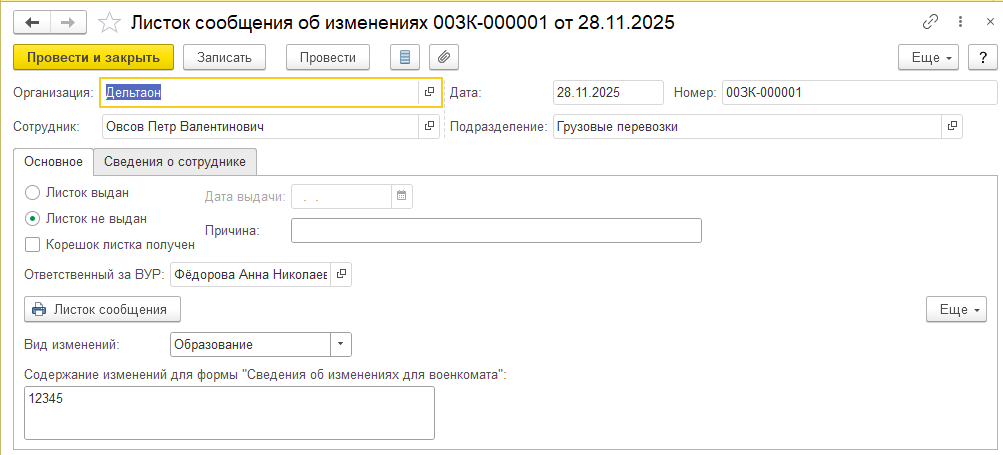Click into the Причина text field
Image resolution: width=1003 pixels, height=455 pixels.
[x=496, y=231]
